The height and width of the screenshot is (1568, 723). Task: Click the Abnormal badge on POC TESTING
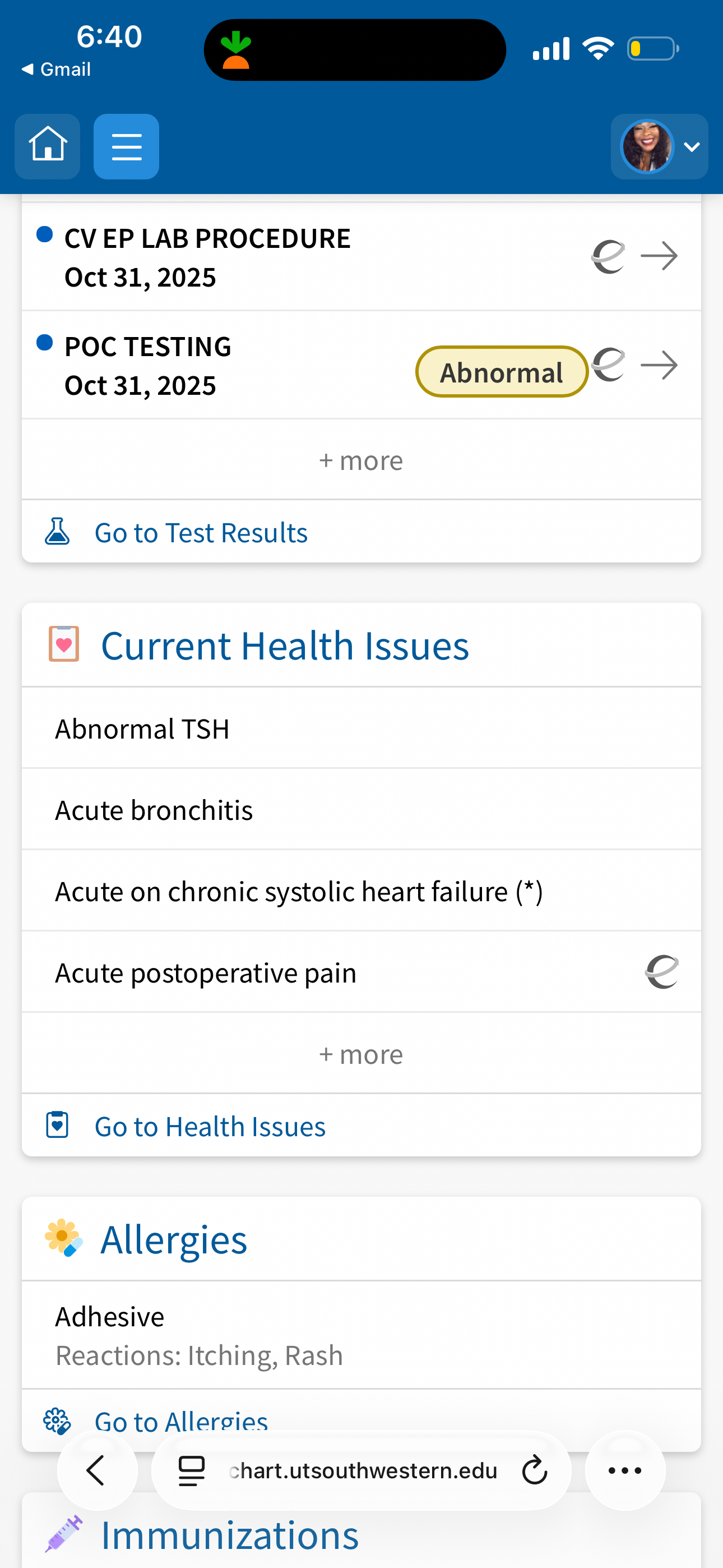(501, 372)
